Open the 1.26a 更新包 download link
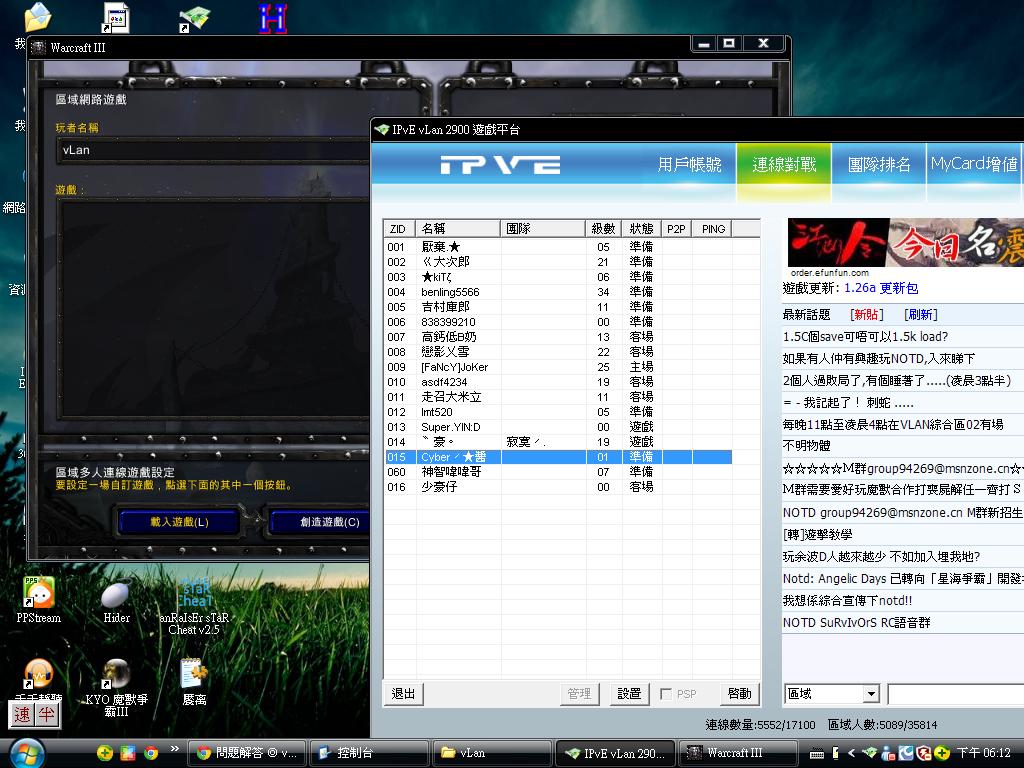The width and height of the screenshot is (1024, 768). pyautogui.click(x=881, y=288)
